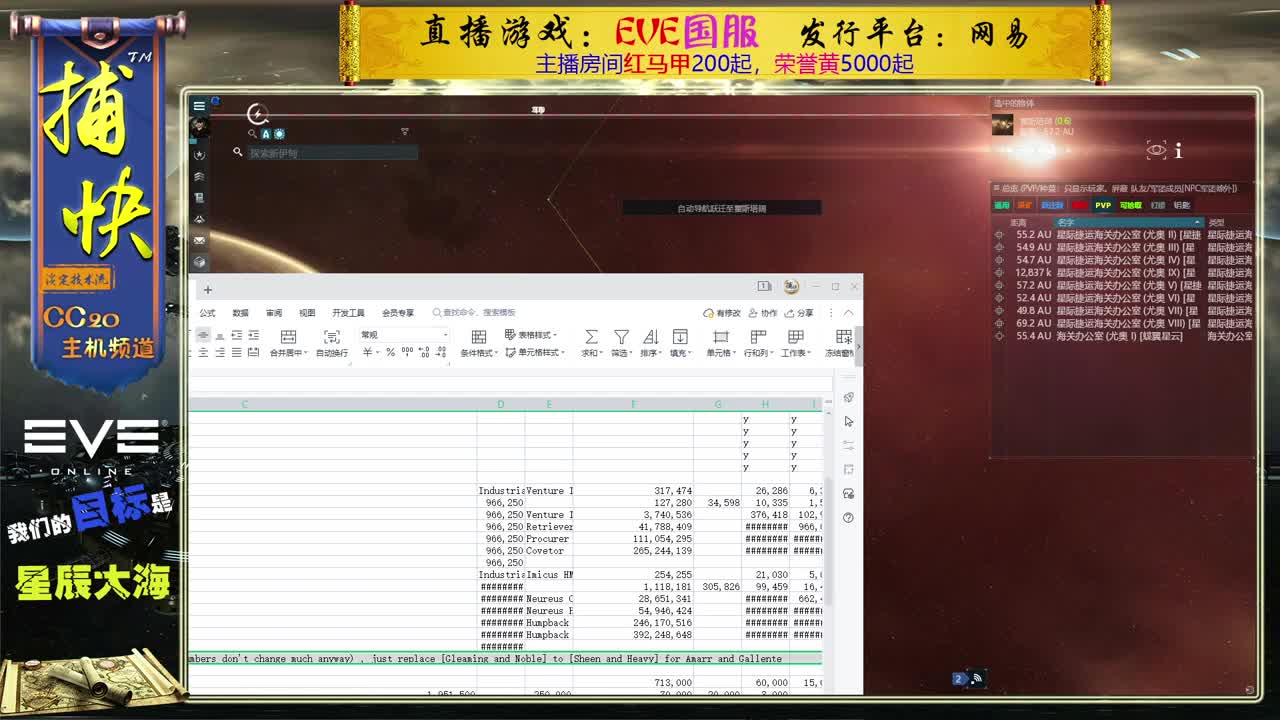1280x720 pixels.
Task: Select the 可拾取 overview tab
Action: [x=1130, y=205]
